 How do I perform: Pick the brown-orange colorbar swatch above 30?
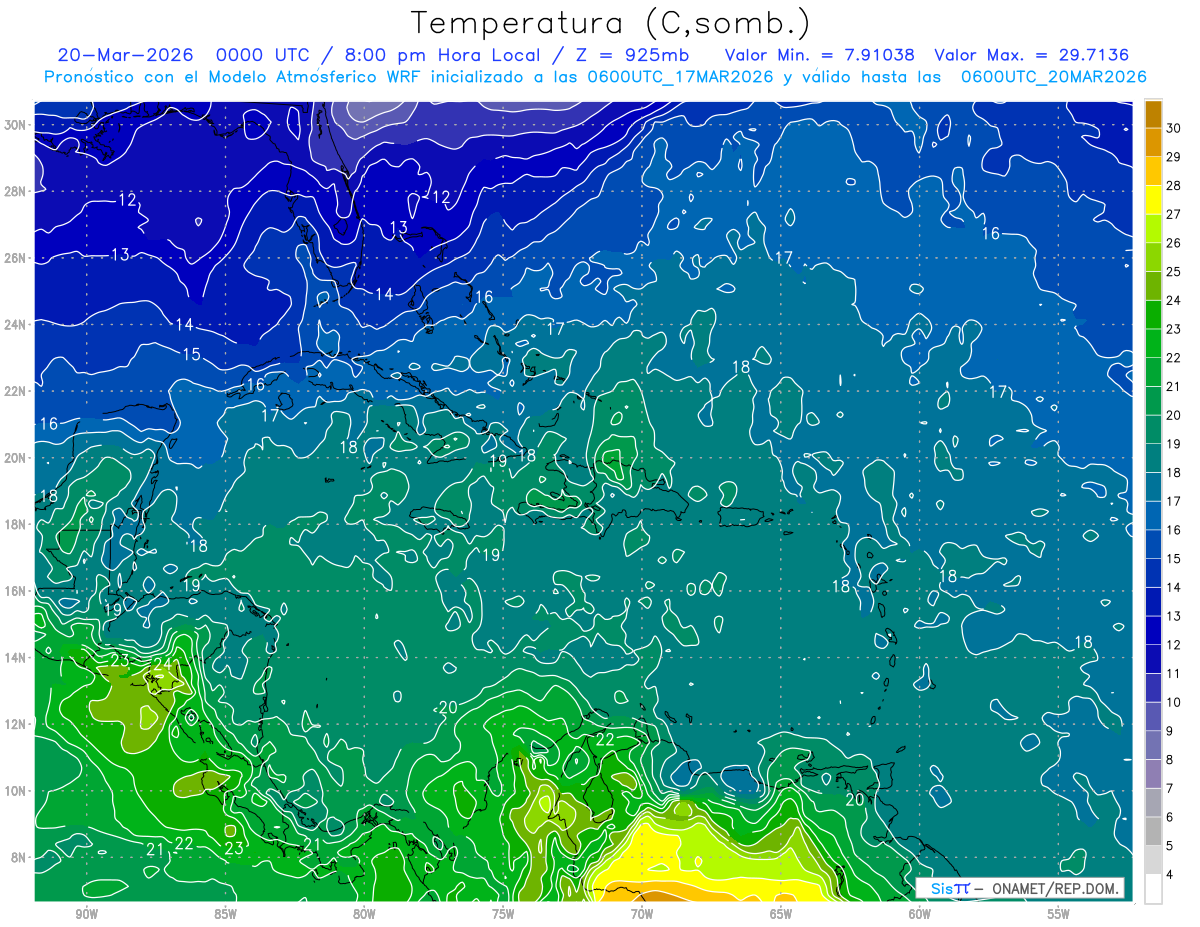[x=1153, y=113]
